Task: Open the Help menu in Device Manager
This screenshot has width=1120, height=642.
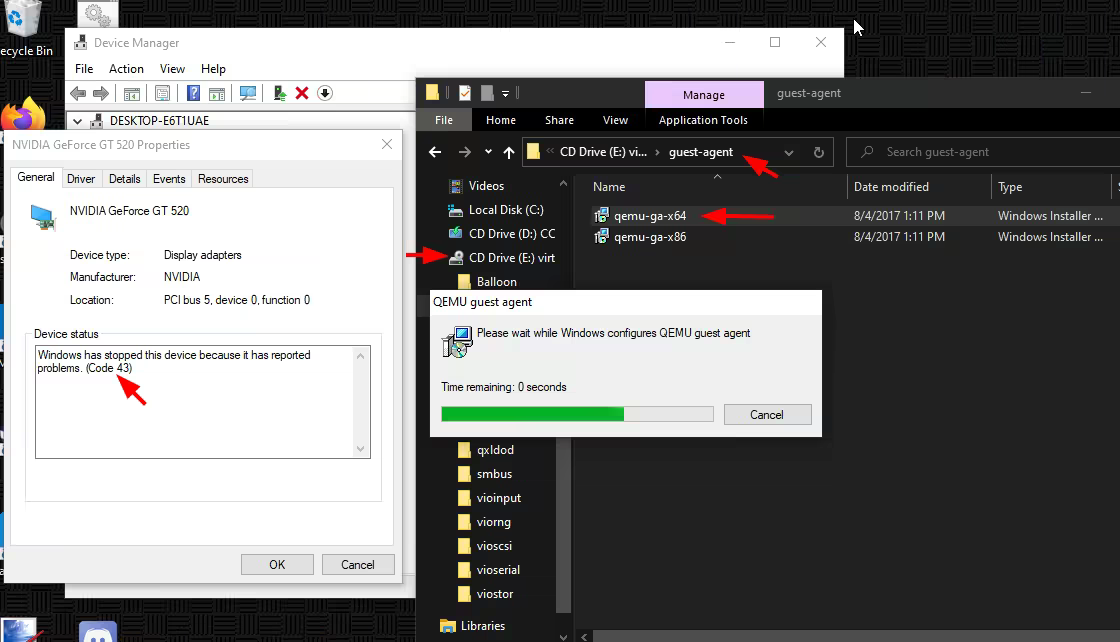Action: [x=213, y=69]
